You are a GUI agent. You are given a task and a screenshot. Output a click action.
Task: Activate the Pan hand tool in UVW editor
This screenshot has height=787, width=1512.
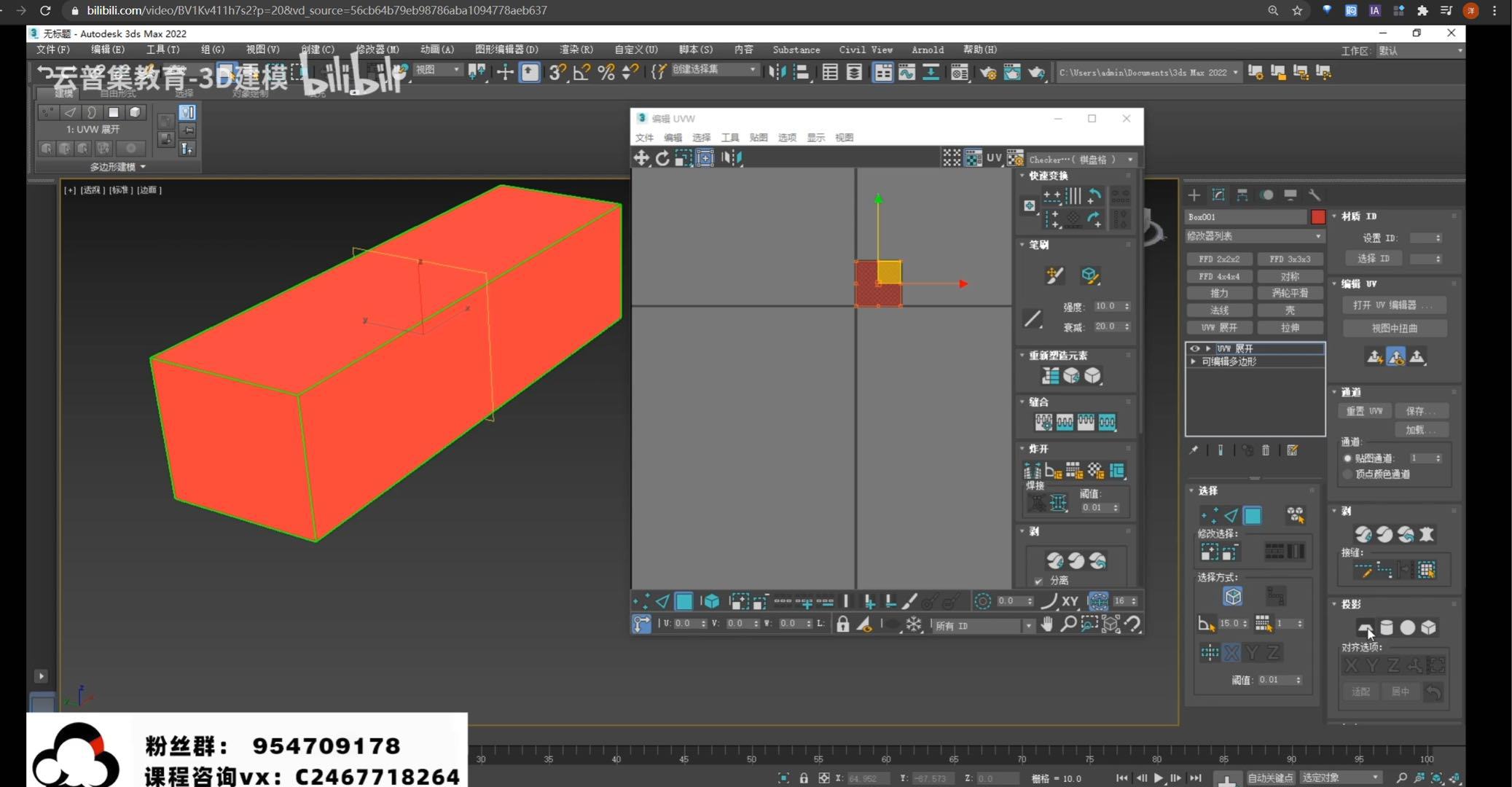pos(1047,624)
